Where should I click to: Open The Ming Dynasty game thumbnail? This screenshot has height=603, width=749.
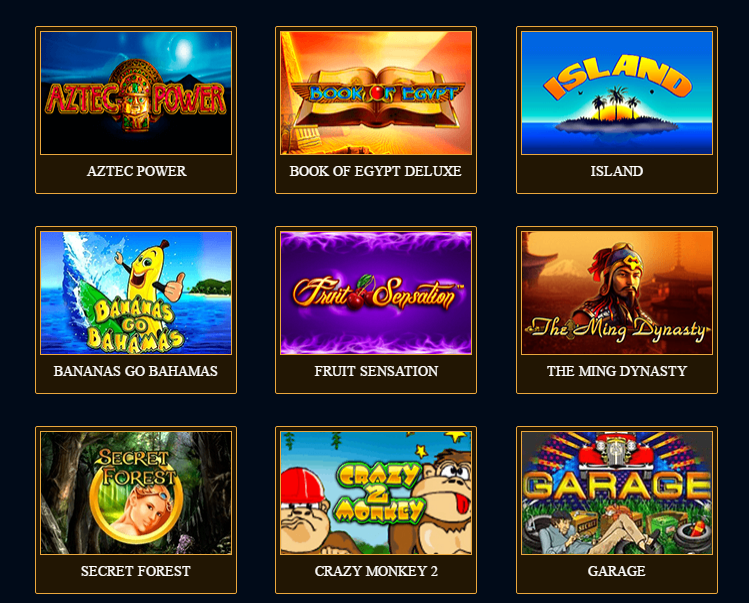pyautogui.click(x=617, y=293)
